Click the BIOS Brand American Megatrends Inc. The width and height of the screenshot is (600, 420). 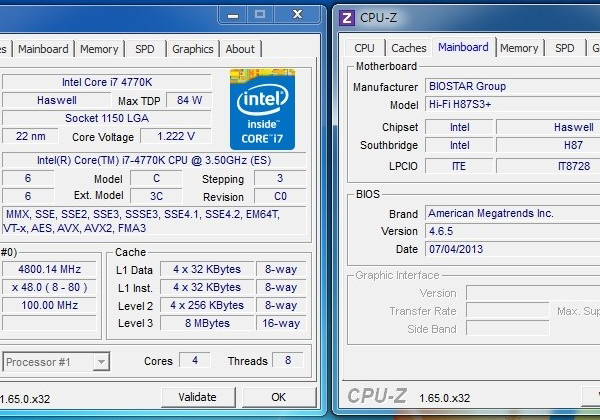[513, 213]
